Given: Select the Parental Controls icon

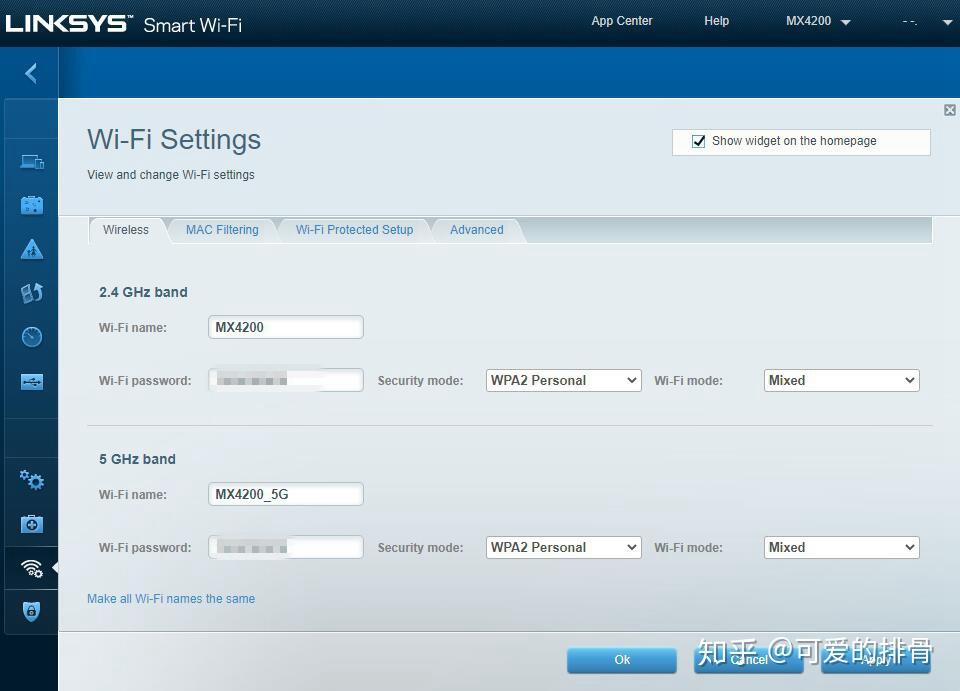Looking at the screenshot, I should pyautogui.click(x=31, y=248).
